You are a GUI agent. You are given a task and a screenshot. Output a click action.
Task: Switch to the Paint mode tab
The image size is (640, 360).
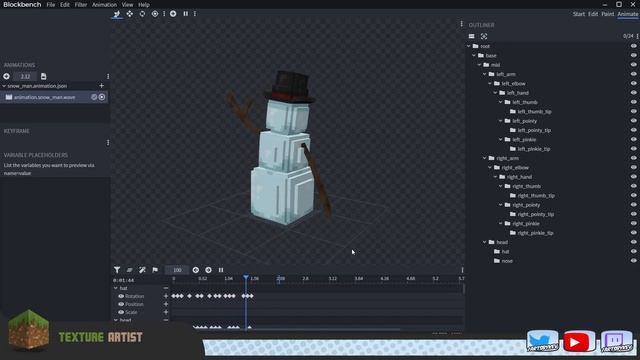point(607,14)
